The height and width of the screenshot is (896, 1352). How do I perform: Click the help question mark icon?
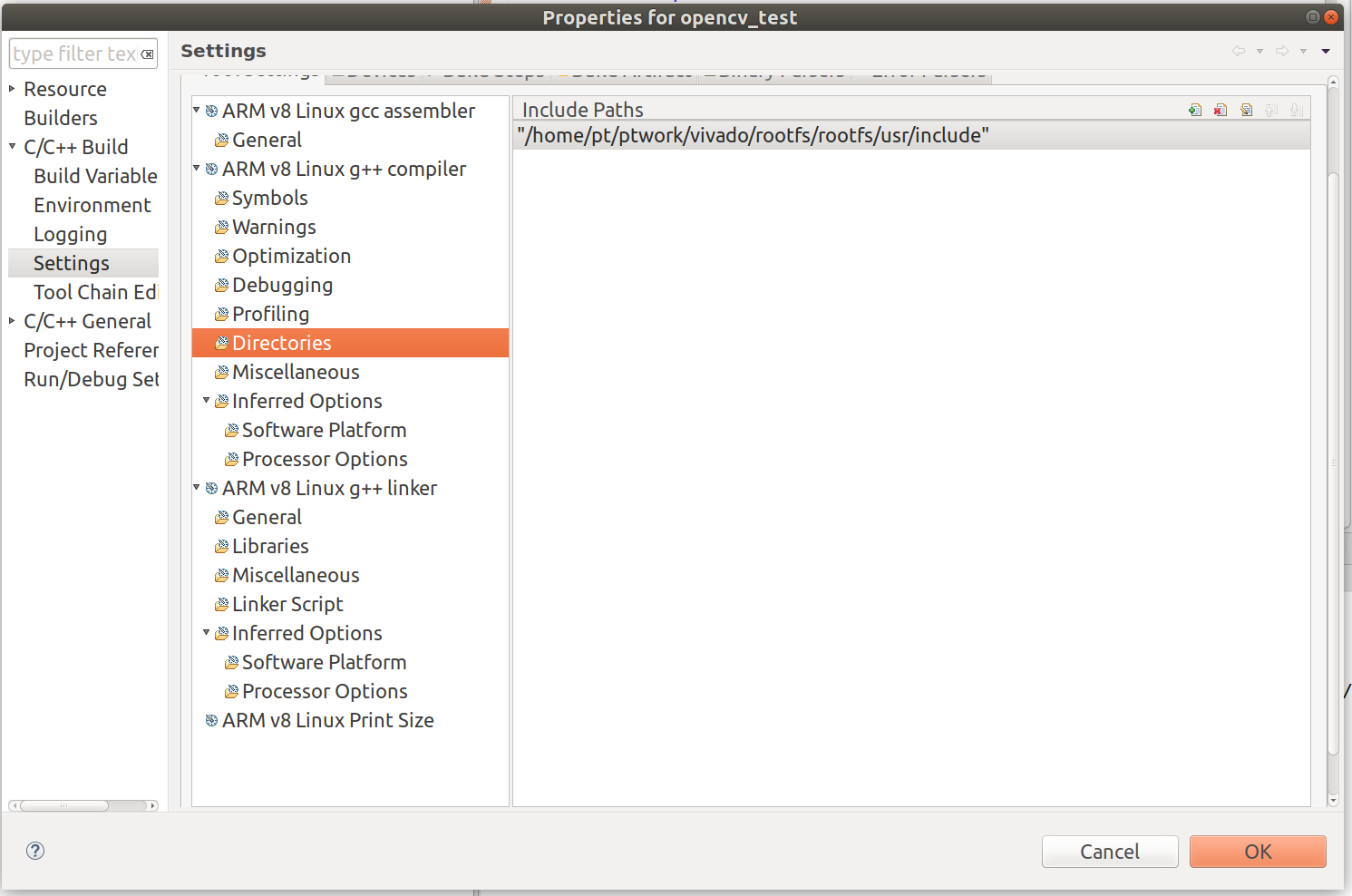(35, 852)
